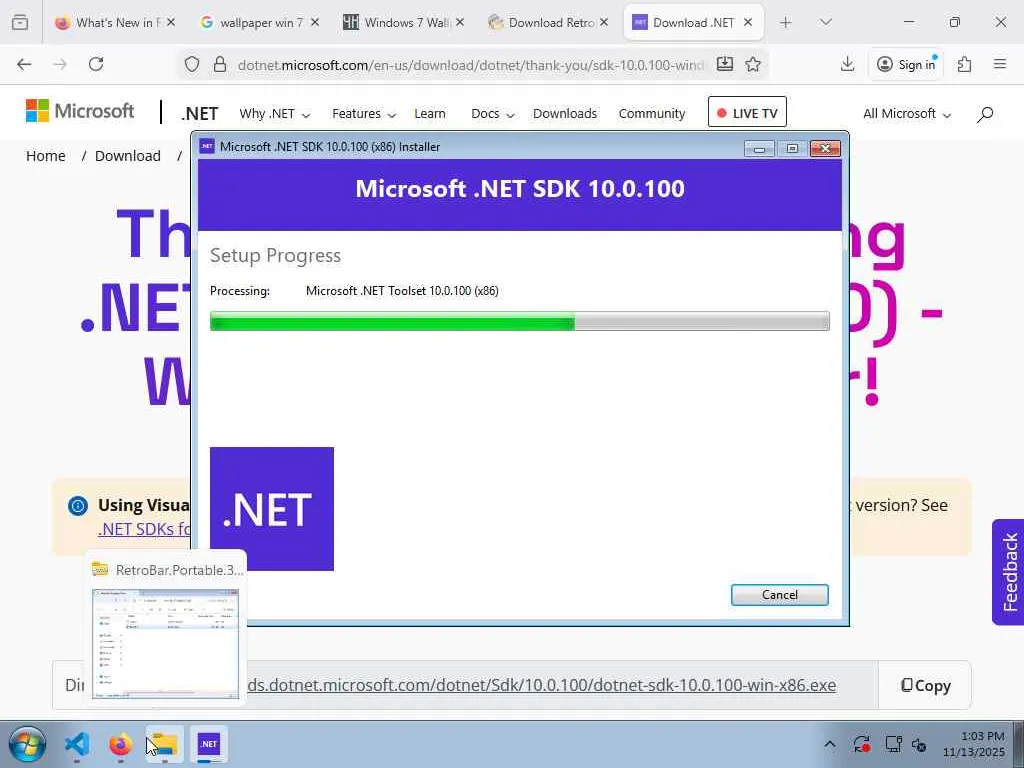Click the Firefox forward arrow
The image size is (1024, 768).
click(x=60, y=64)
